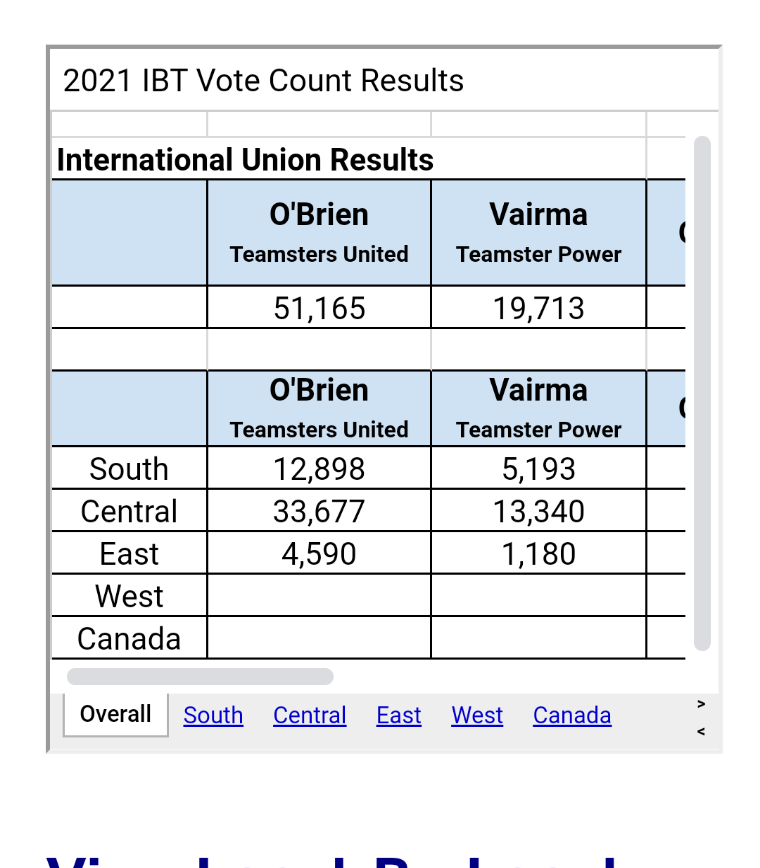Image resolution: width=760 pixels, height=868 pixels.
Task: Click the tab scroll right arrow
Action: (x=701, y=704)
